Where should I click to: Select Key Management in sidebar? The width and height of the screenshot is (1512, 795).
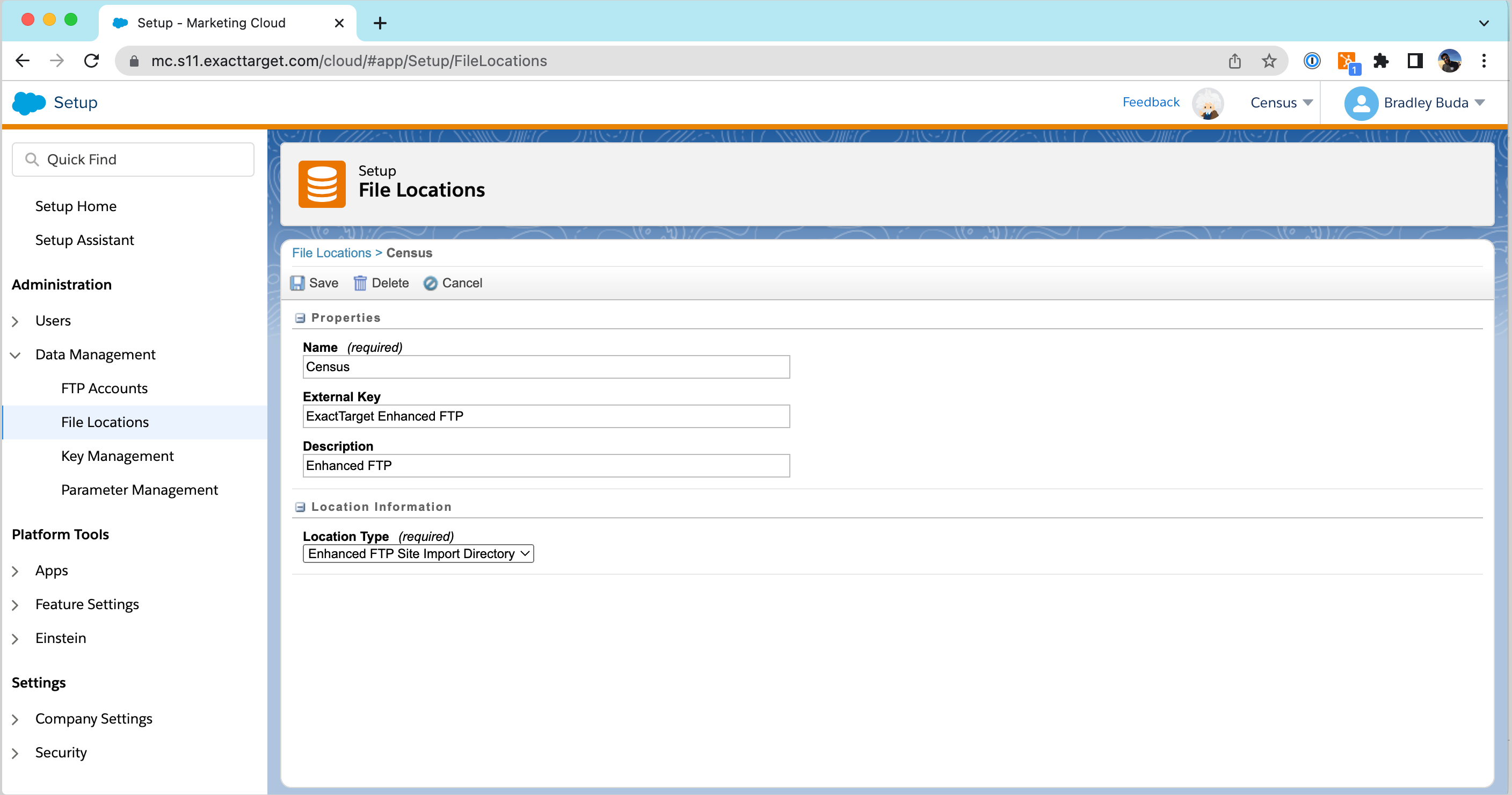(117, 456)
